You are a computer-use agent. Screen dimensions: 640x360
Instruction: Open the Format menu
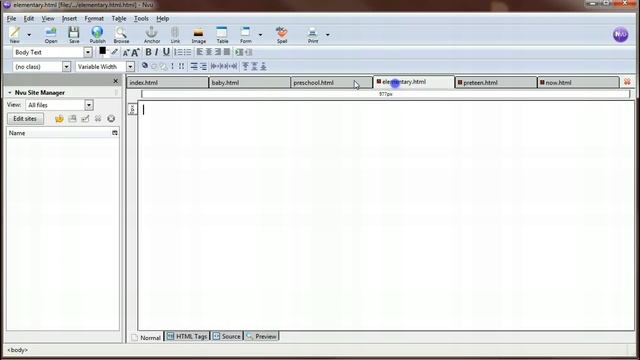tap(94, 18)
